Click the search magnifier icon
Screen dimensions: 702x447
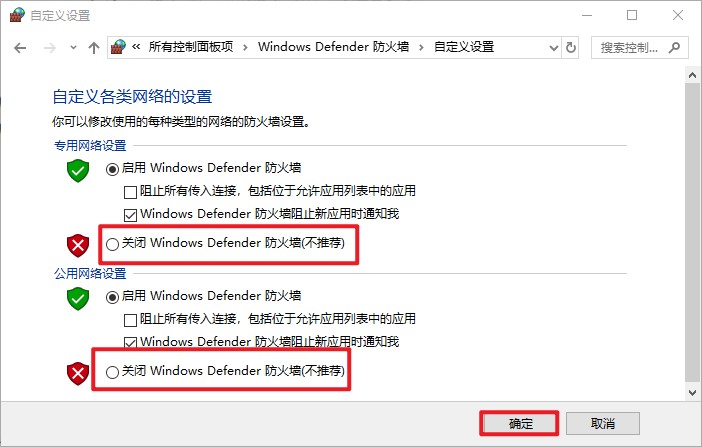(x=674, y=47)
